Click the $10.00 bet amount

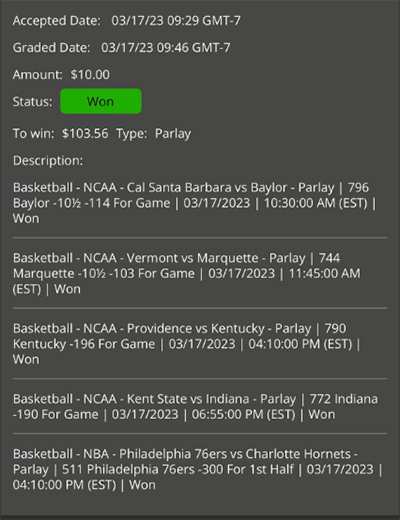90,74
